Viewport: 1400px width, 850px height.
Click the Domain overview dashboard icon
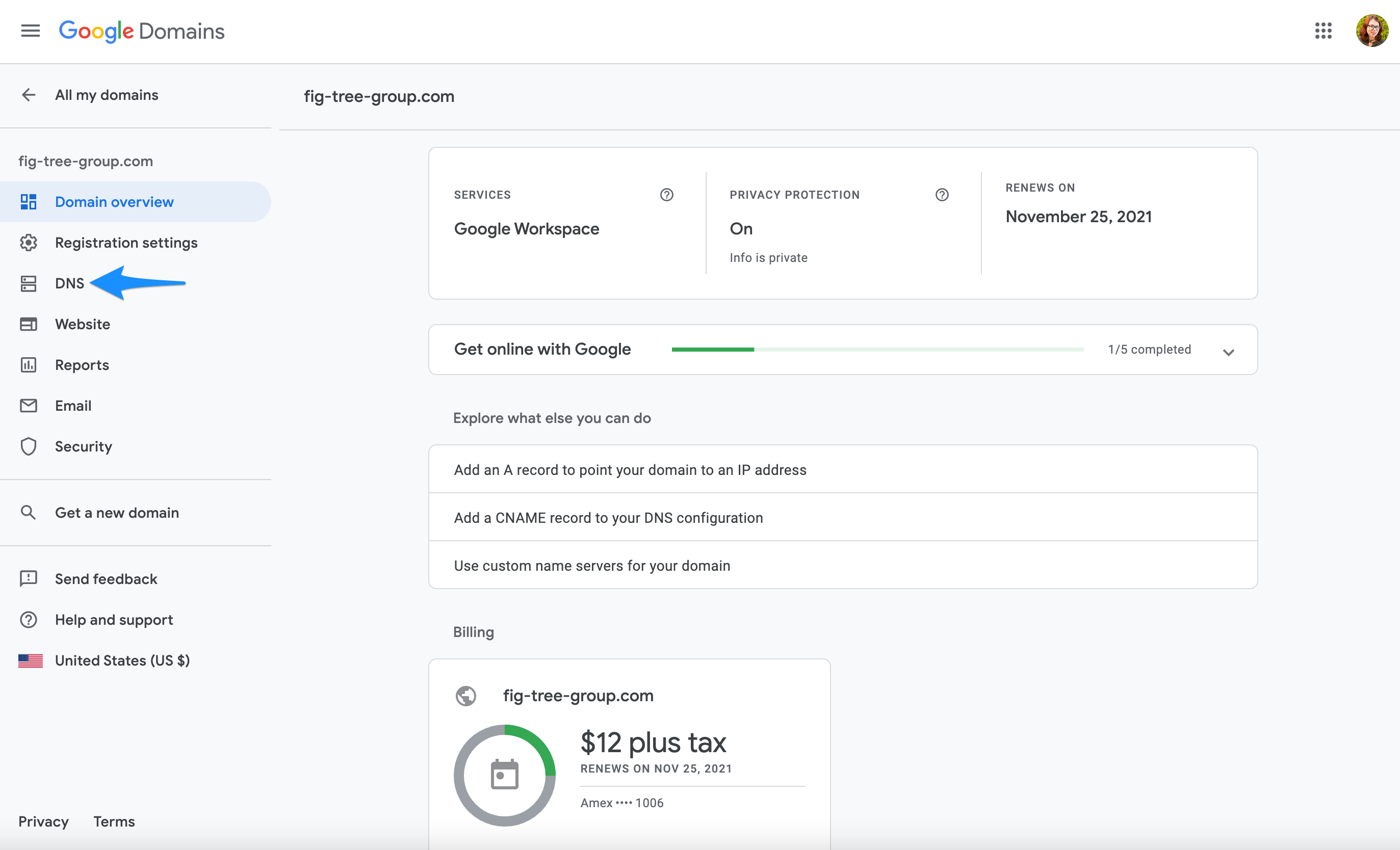[29, 202]
